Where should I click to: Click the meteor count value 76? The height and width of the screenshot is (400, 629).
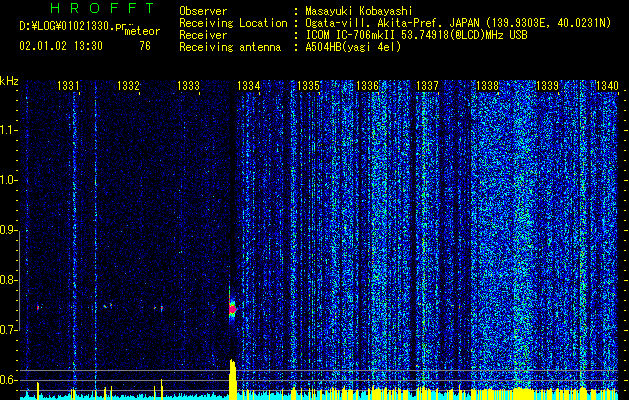(x=145, y=46)
